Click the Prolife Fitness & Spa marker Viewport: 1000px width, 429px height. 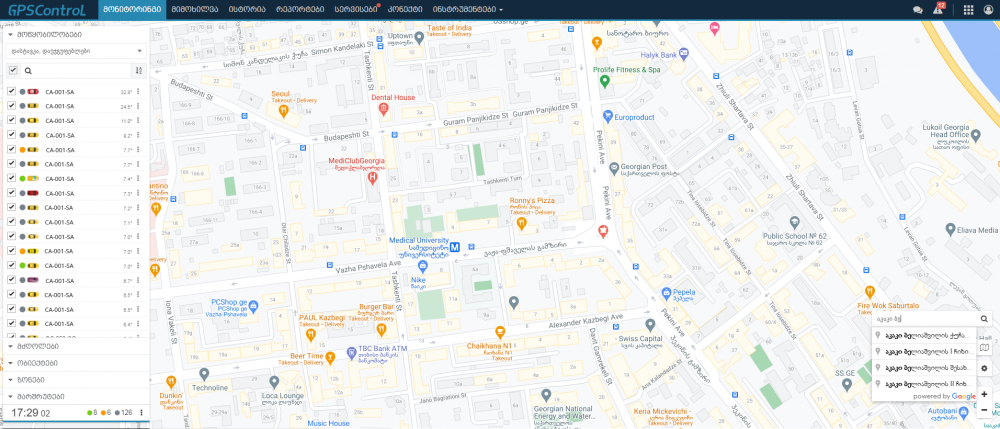605,81
